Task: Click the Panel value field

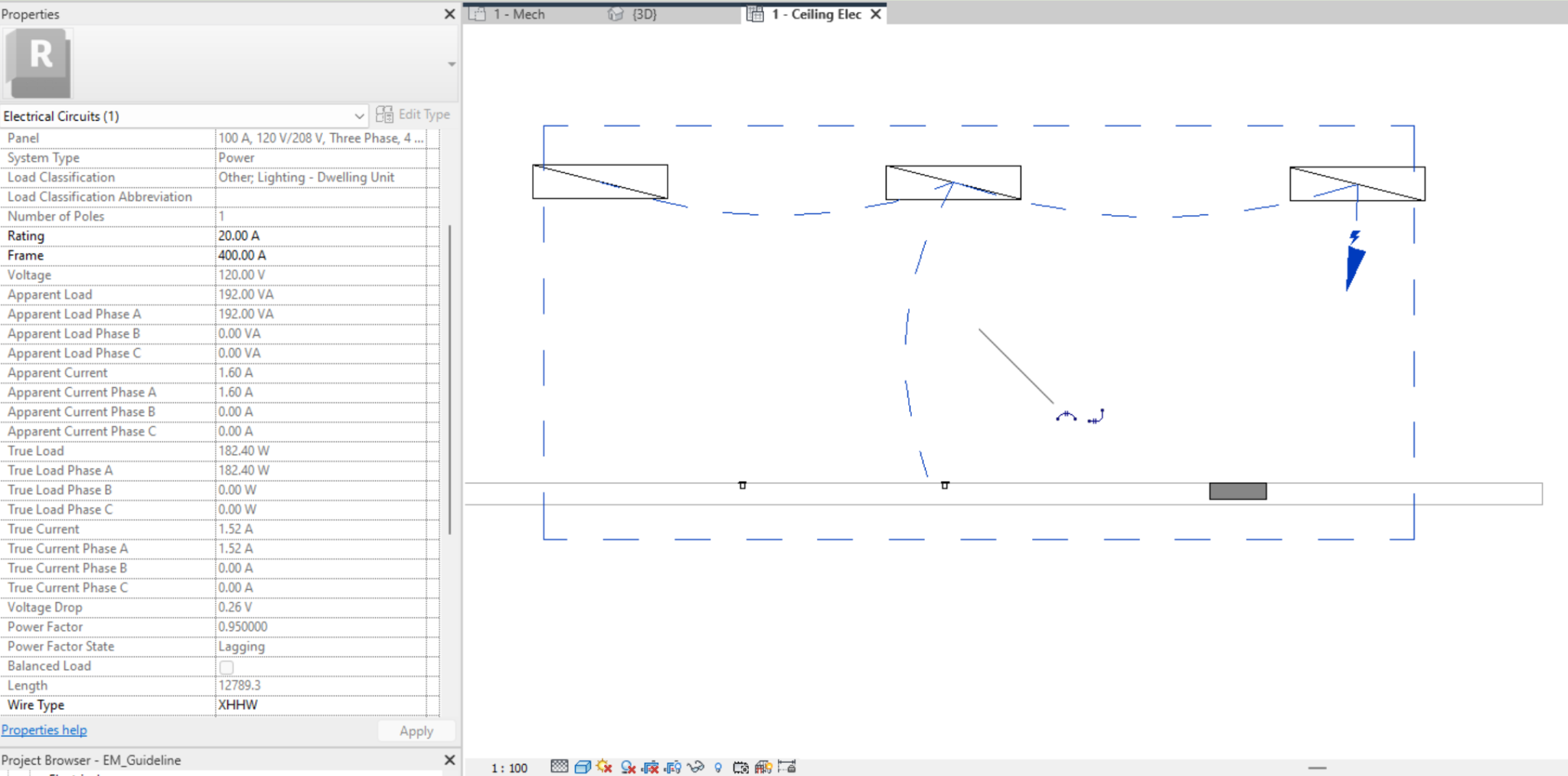Action: tap(322, 138)
